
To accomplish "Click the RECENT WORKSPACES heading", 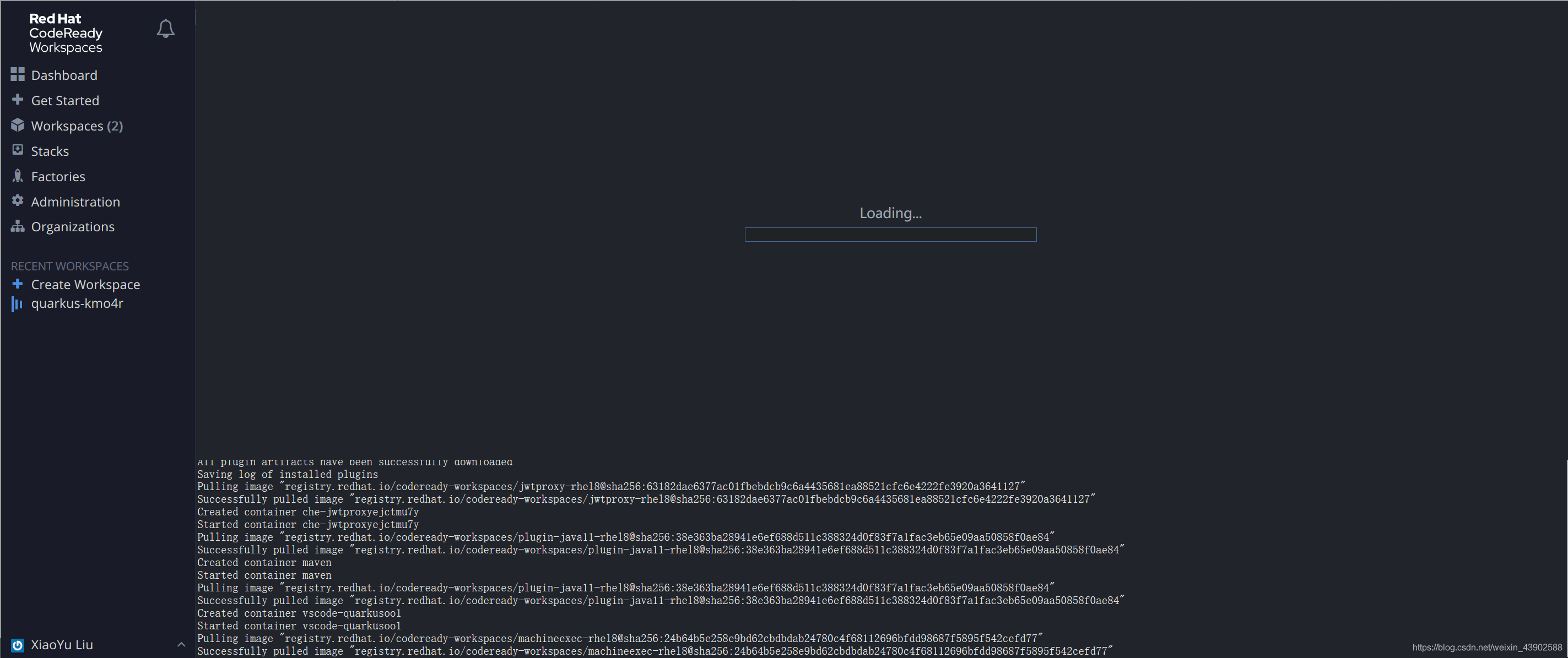I will pyautogui.click(x=70, y=267).
